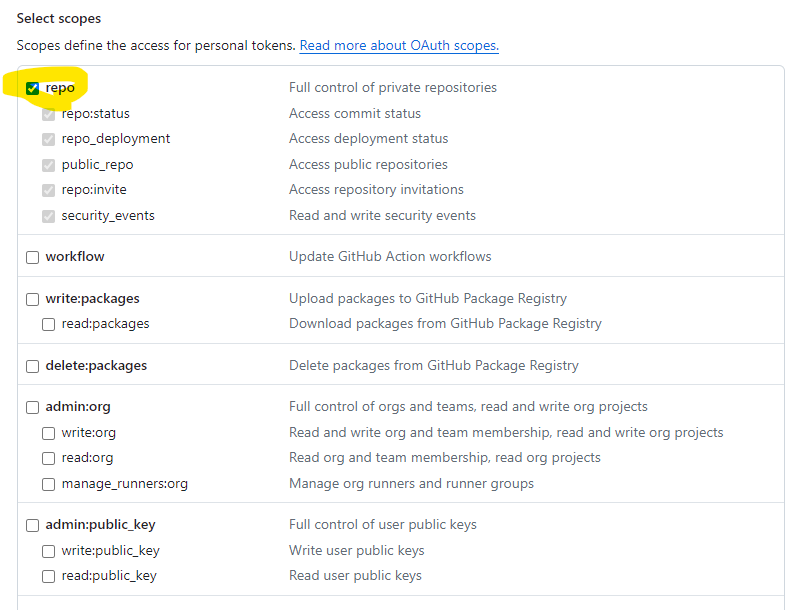Click the repo:invite checkbox
799x610 pixels.
tap(49, 190)
